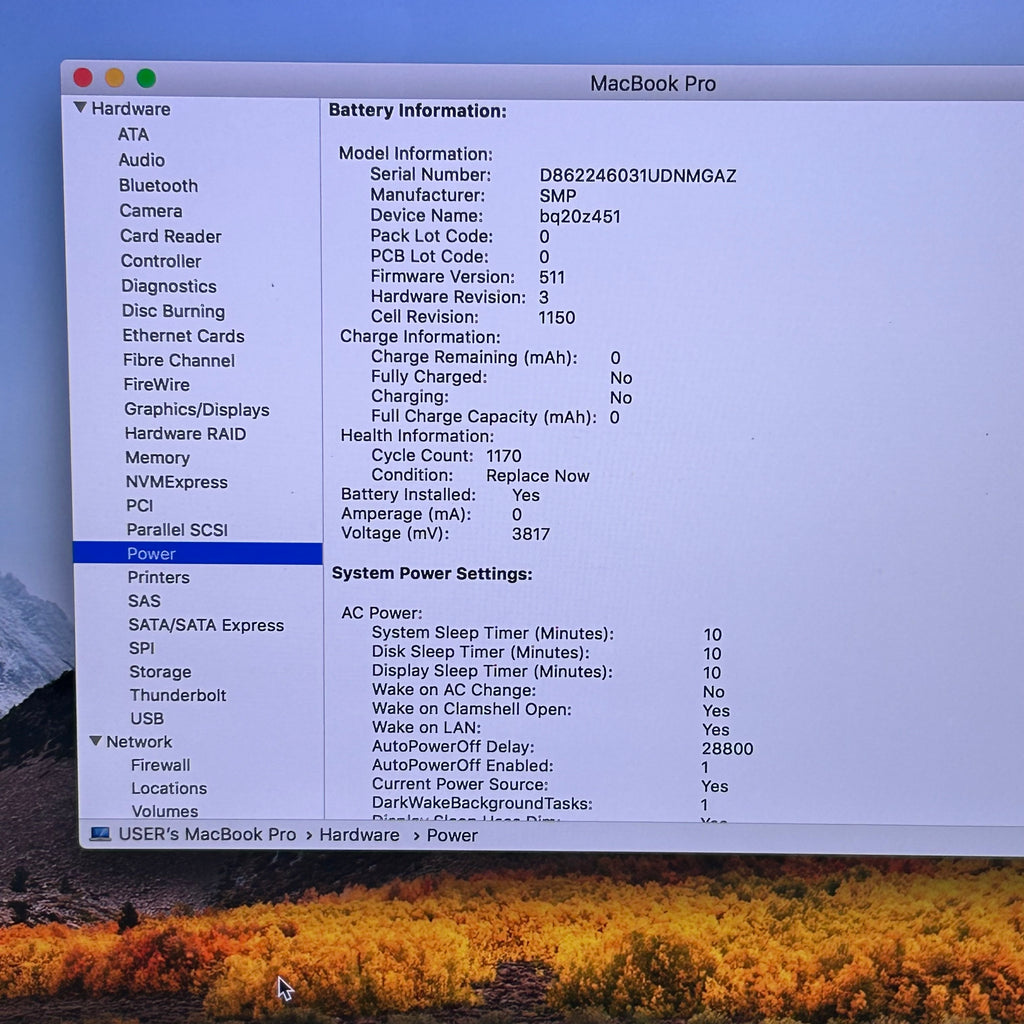Click the Replace Now condition text

[x=537, y=476]
